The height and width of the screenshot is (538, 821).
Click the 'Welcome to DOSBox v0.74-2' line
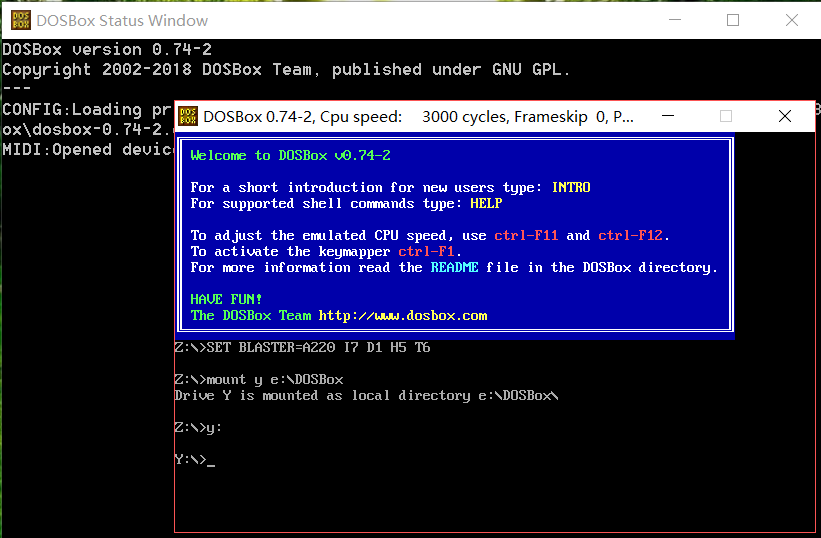tap(291, 155)
